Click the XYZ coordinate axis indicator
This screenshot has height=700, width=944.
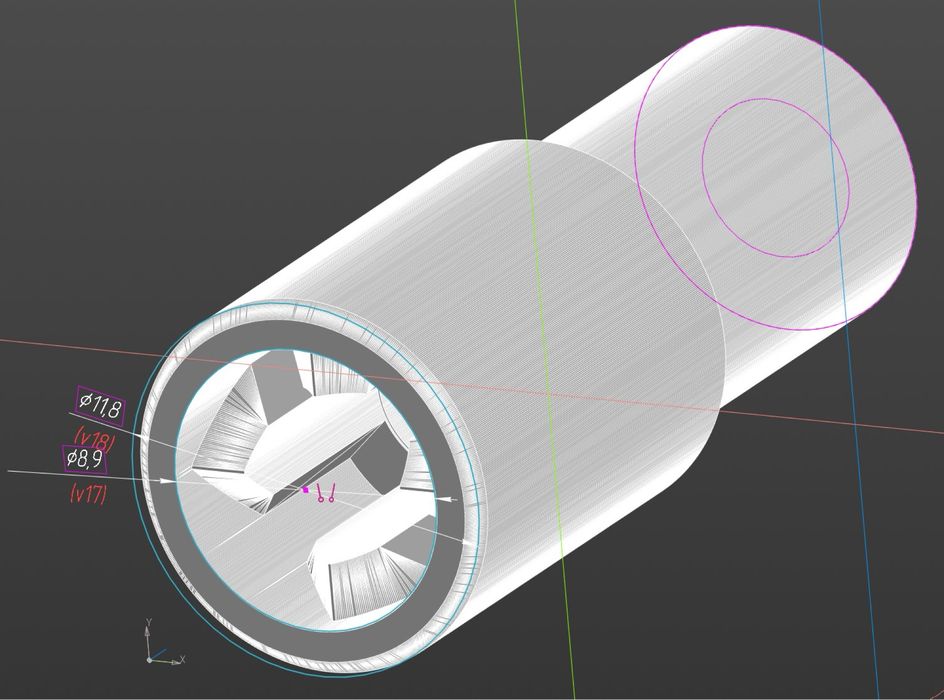pyautogui.click(x=164, y=642)
